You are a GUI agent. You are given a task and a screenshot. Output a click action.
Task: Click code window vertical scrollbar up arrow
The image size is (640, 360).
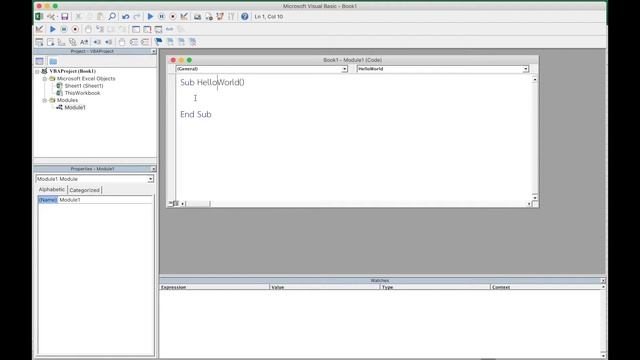click(535, 80)
